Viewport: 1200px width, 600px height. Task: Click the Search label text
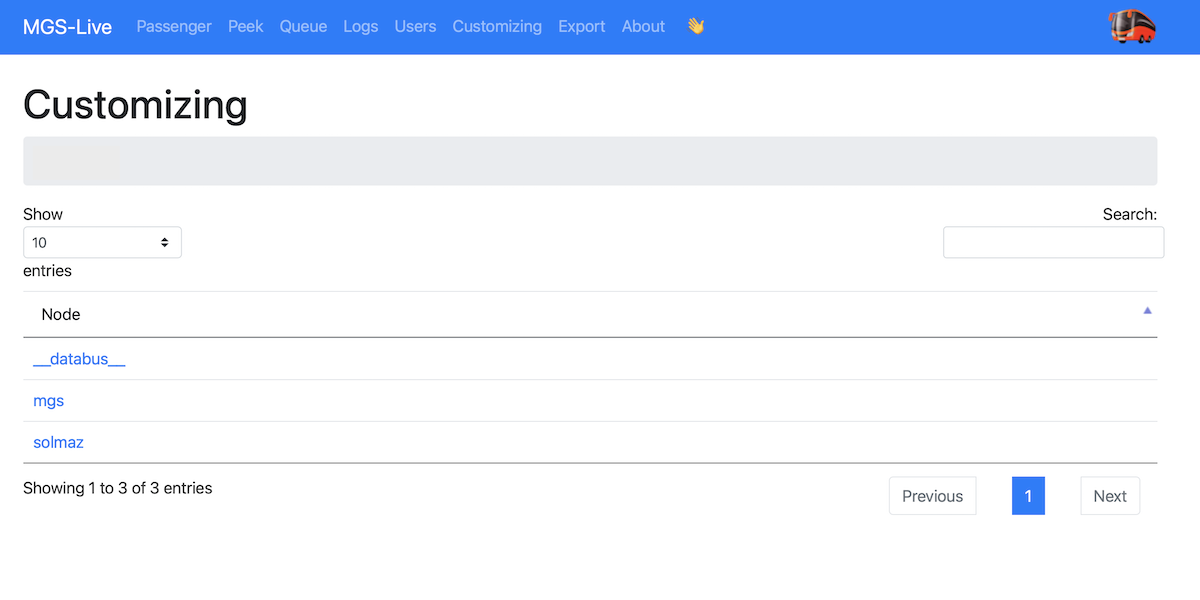click(1130, 214)
